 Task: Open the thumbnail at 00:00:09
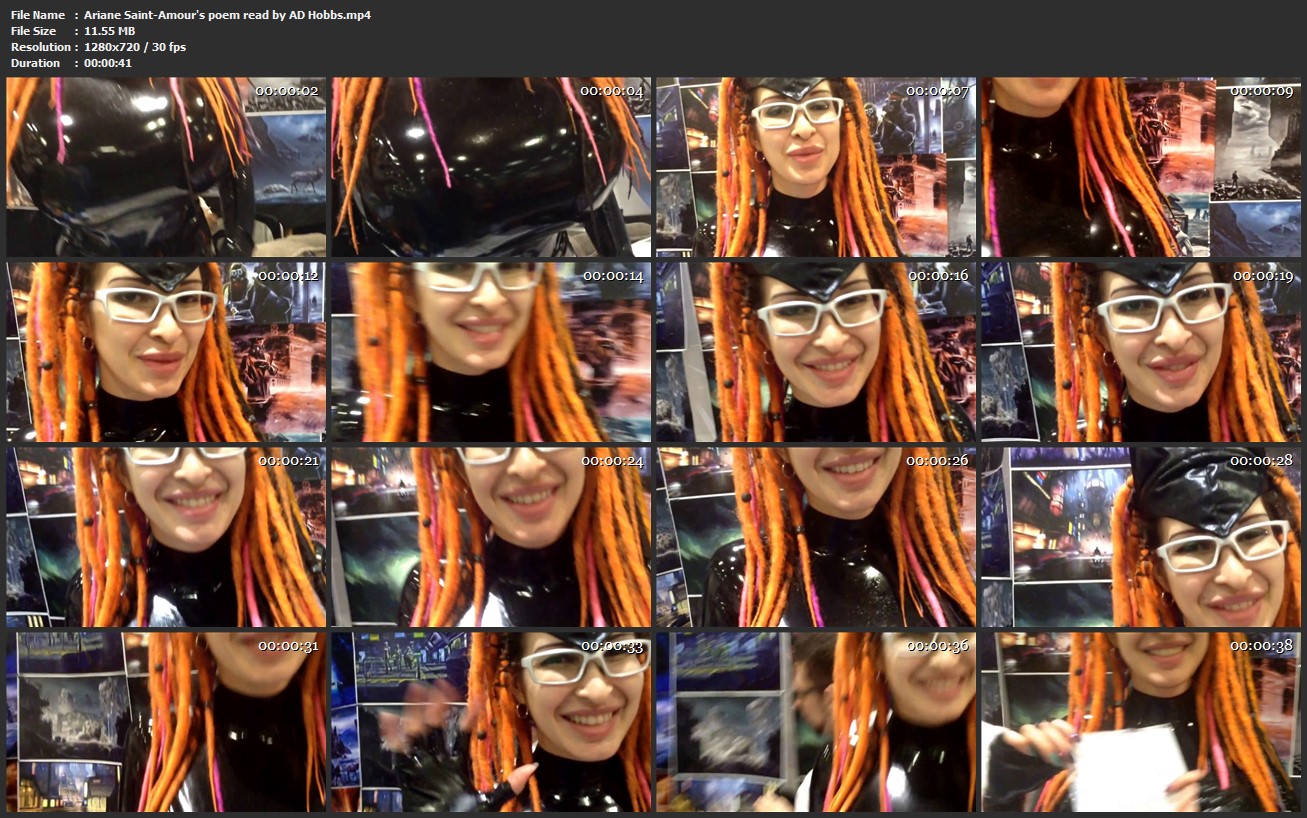1141,167
